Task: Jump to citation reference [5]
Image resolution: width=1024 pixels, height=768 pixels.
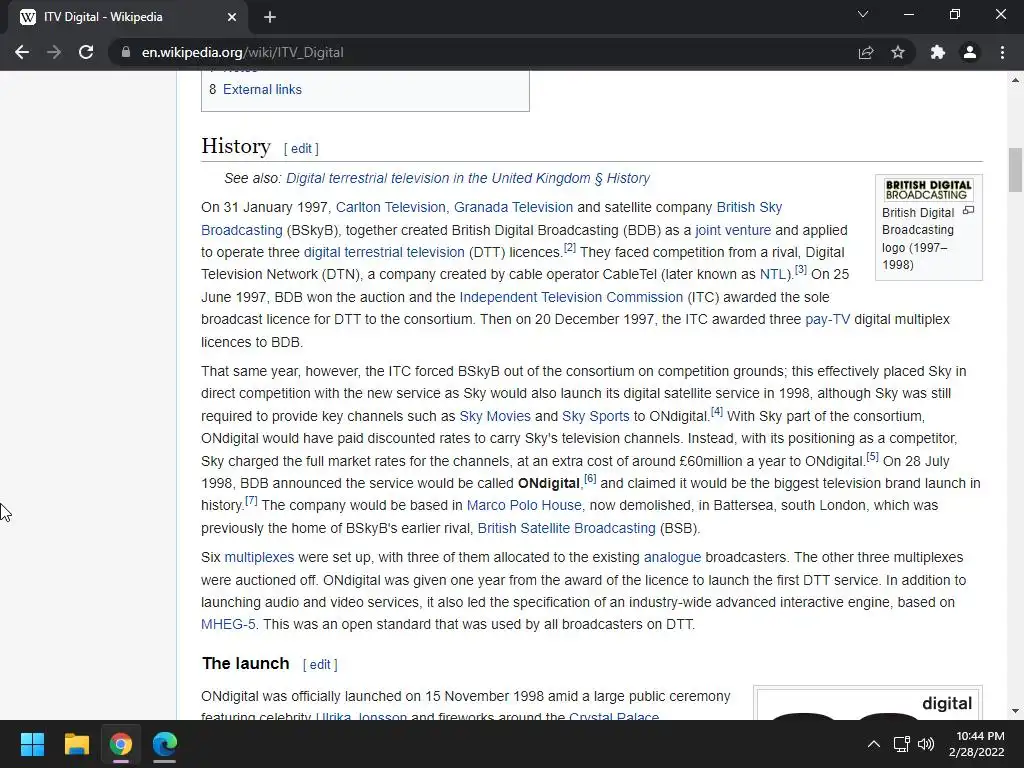Action: pos(872,456)
